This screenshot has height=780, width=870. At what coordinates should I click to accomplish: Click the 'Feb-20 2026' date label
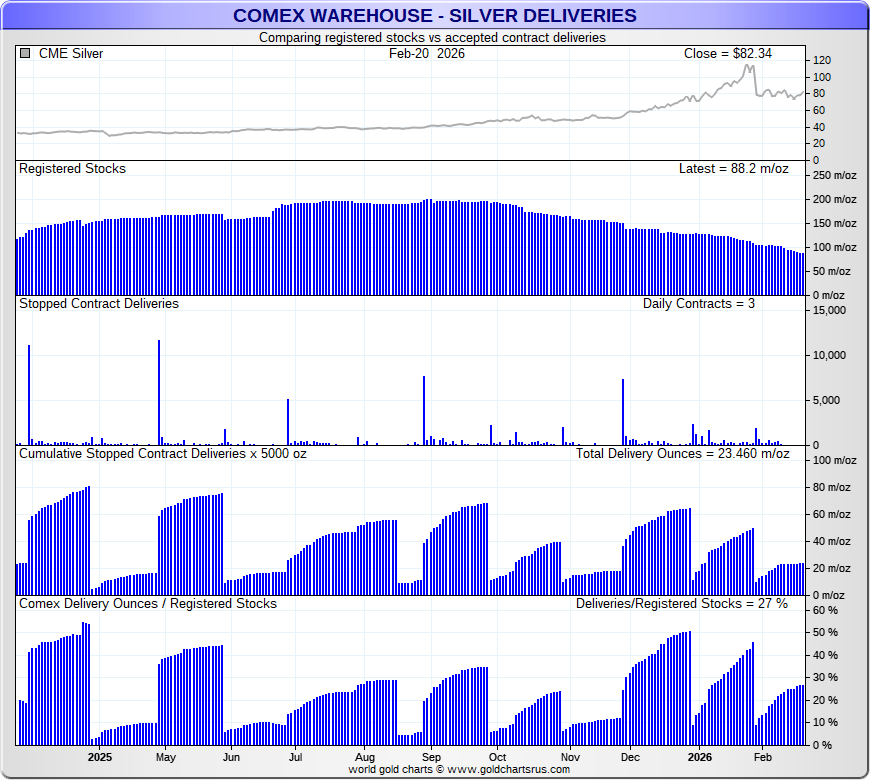coord(427,54)
